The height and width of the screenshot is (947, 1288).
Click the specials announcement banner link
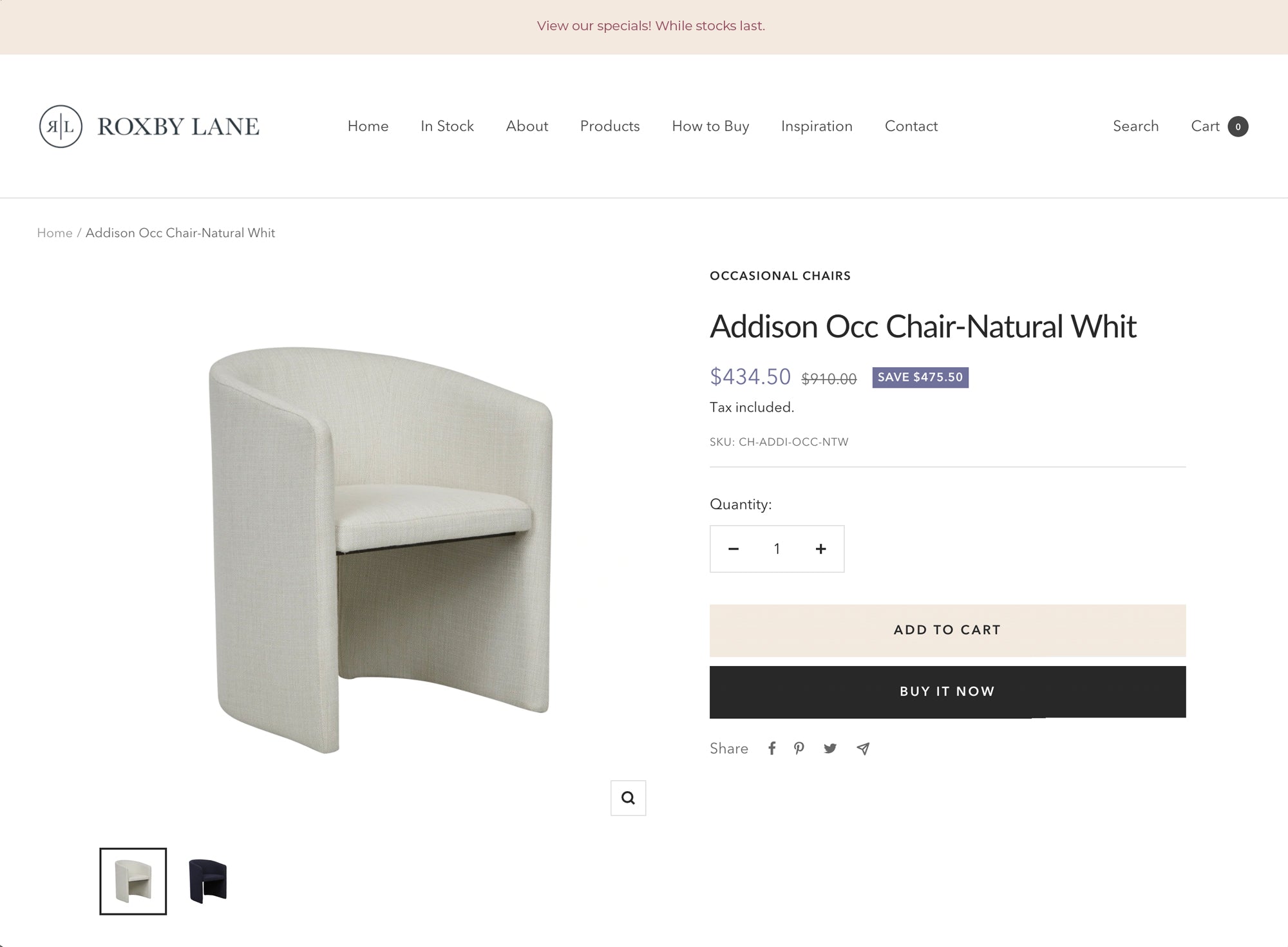[x=650, y=26]
